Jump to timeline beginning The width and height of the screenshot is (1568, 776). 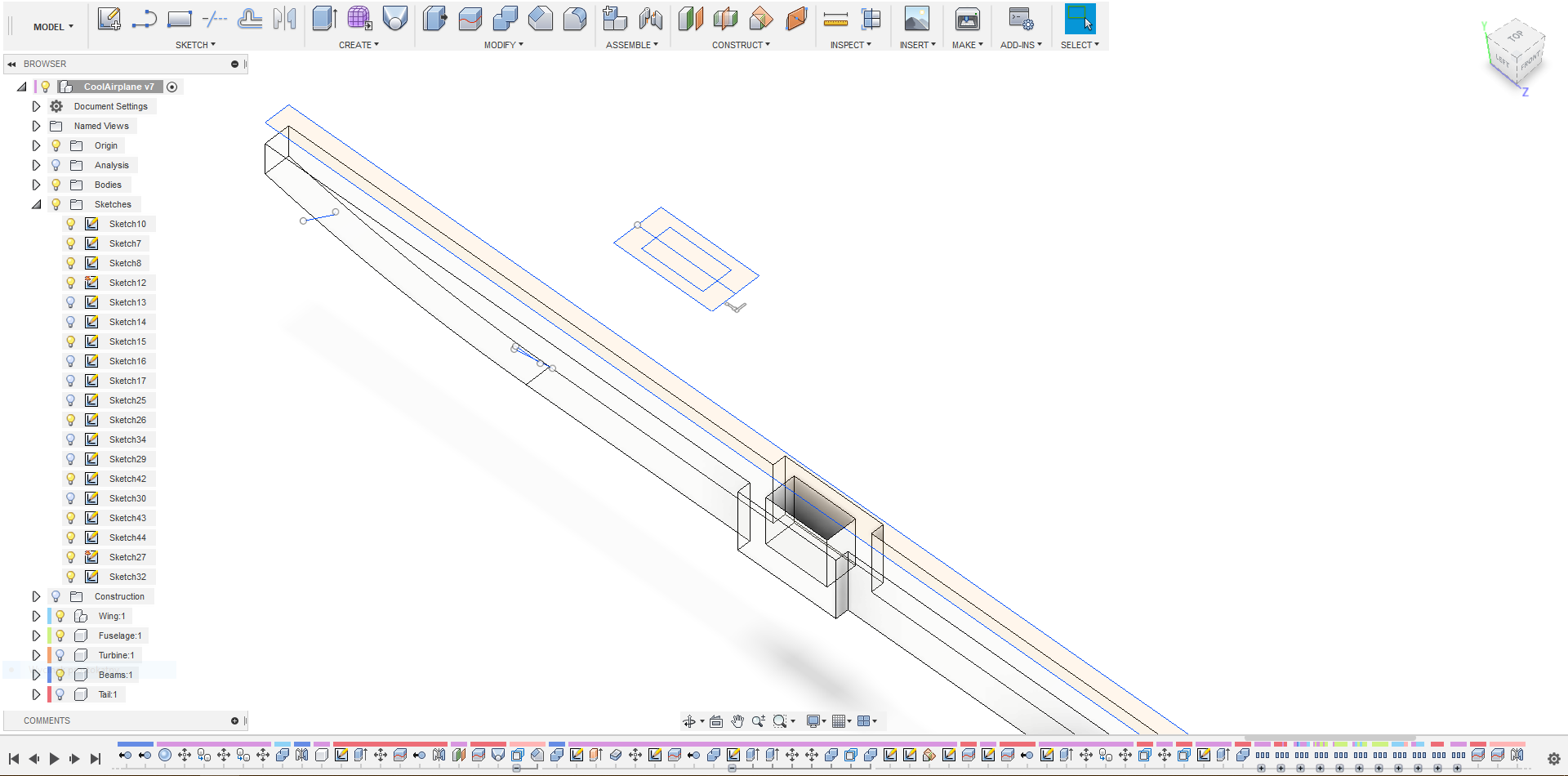coord(14,759)
